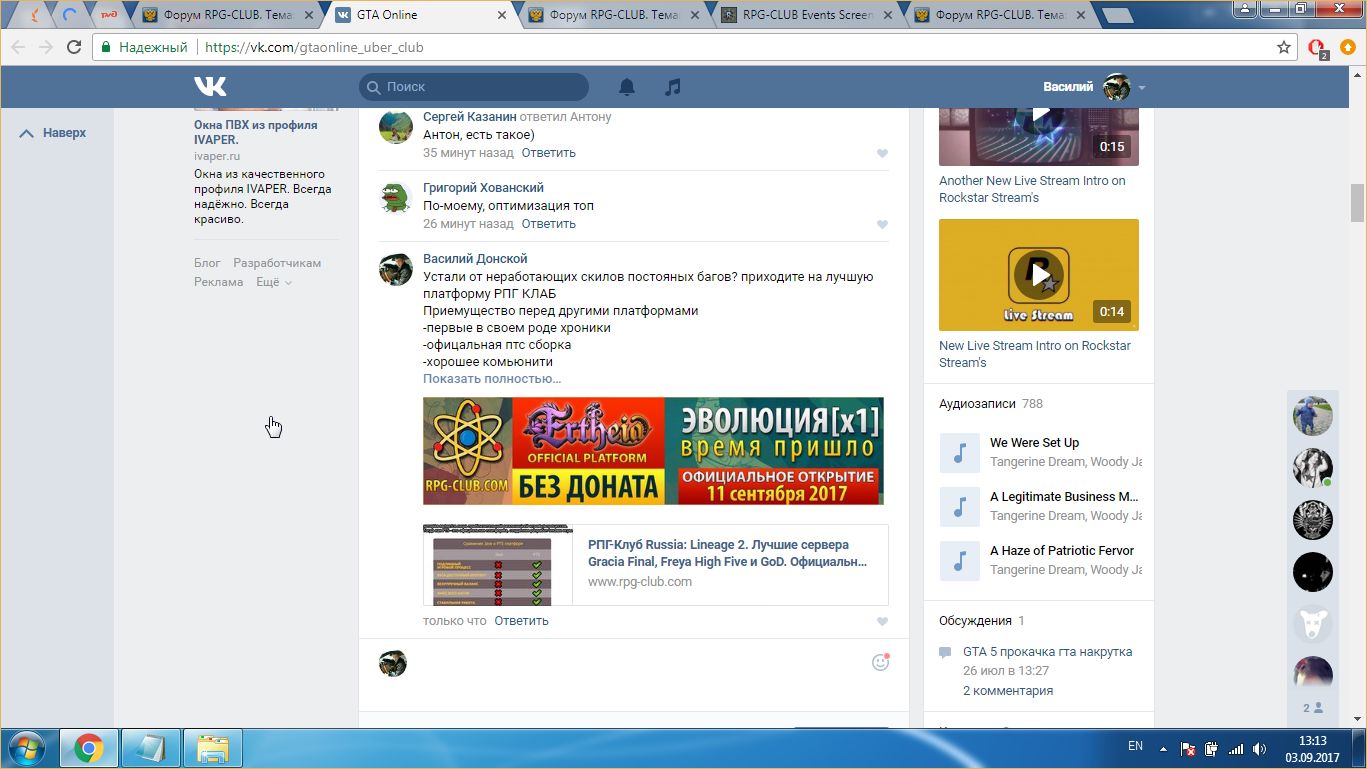Expand the post with Показать полностью…
Image resolution: width=1367 pixels, height=769 pixels.
tap(492, 379)
